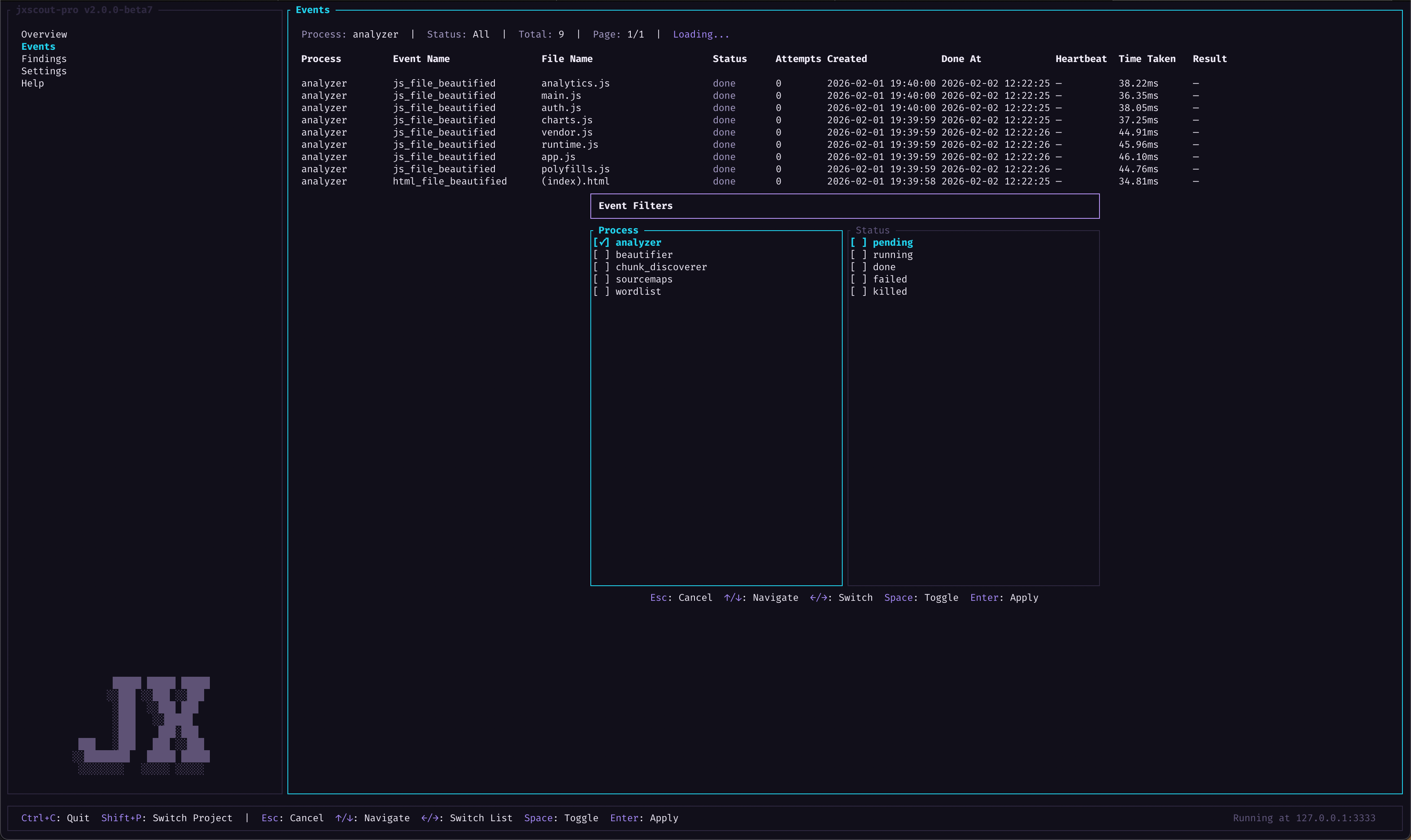Click Space: Toggle below the filter dialog

921,598
